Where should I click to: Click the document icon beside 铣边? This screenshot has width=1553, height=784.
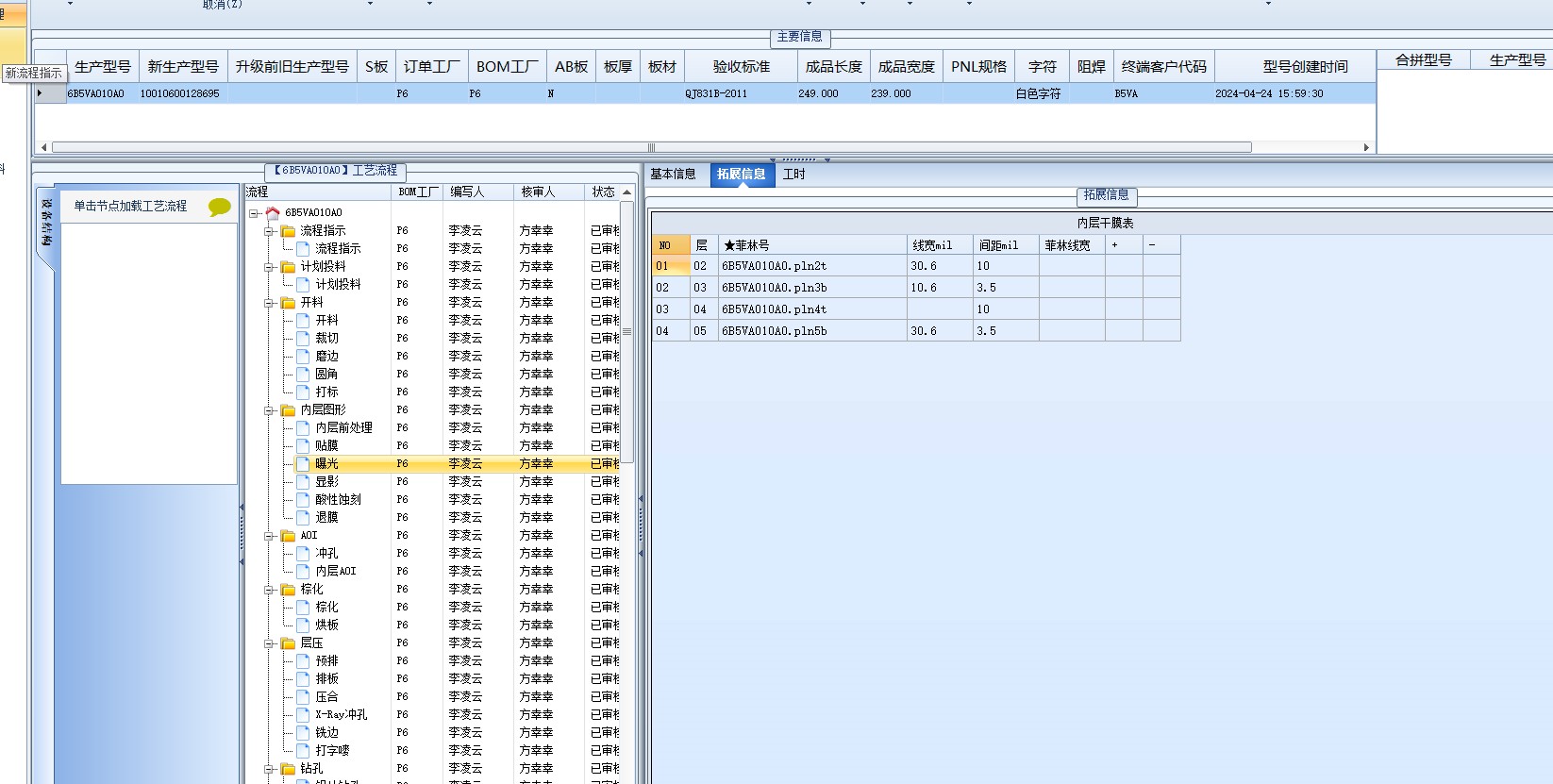pyautogui.click(x=303, y=733)
